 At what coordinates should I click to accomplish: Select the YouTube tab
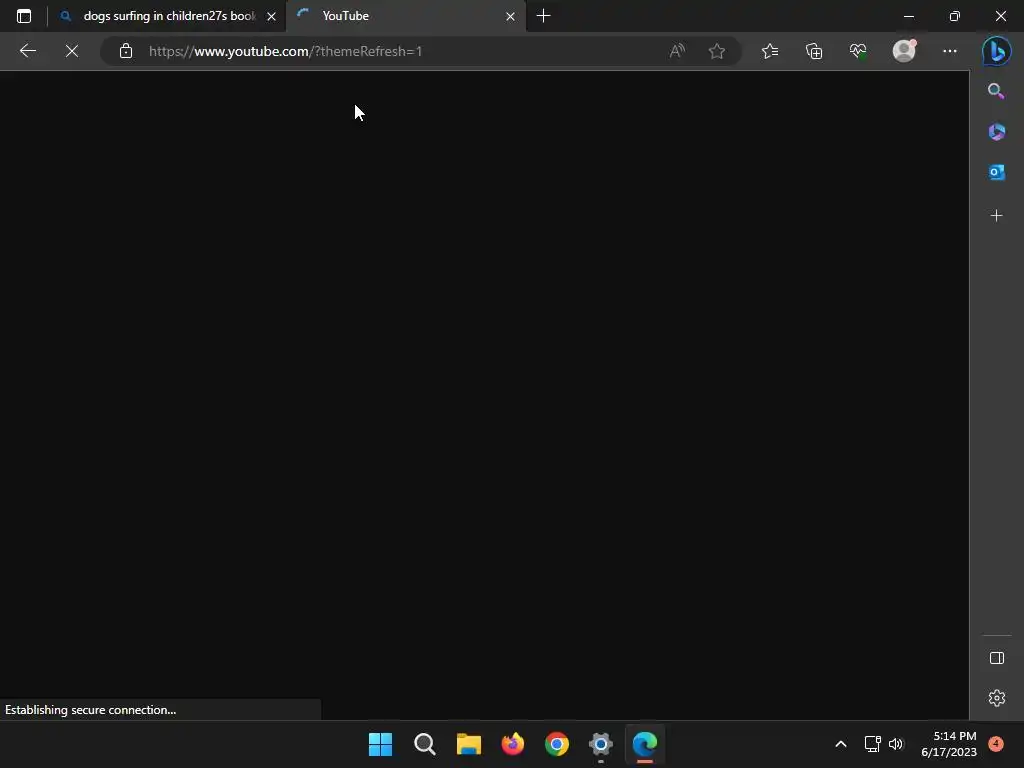pyautogui.click(x=405, y=16)
